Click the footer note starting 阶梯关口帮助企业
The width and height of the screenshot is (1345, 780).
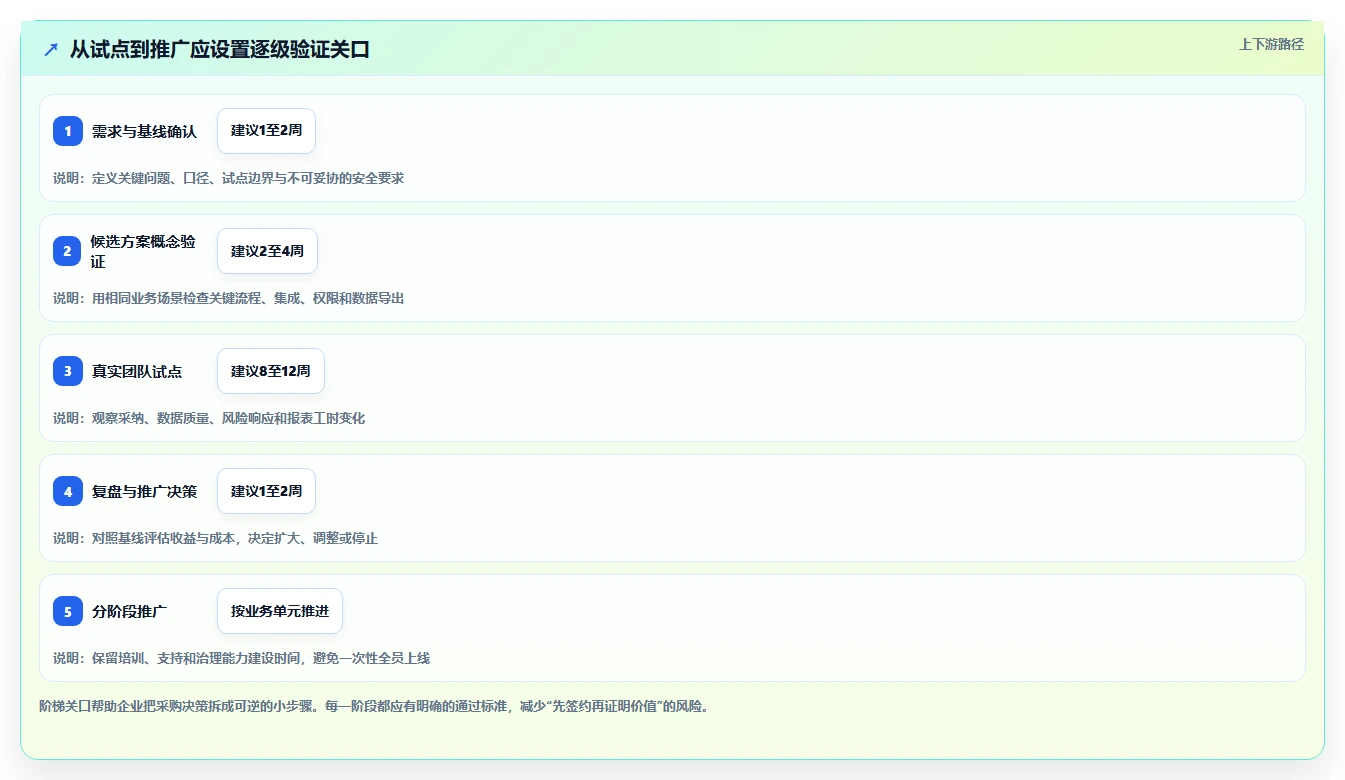(x=374, y=706)
